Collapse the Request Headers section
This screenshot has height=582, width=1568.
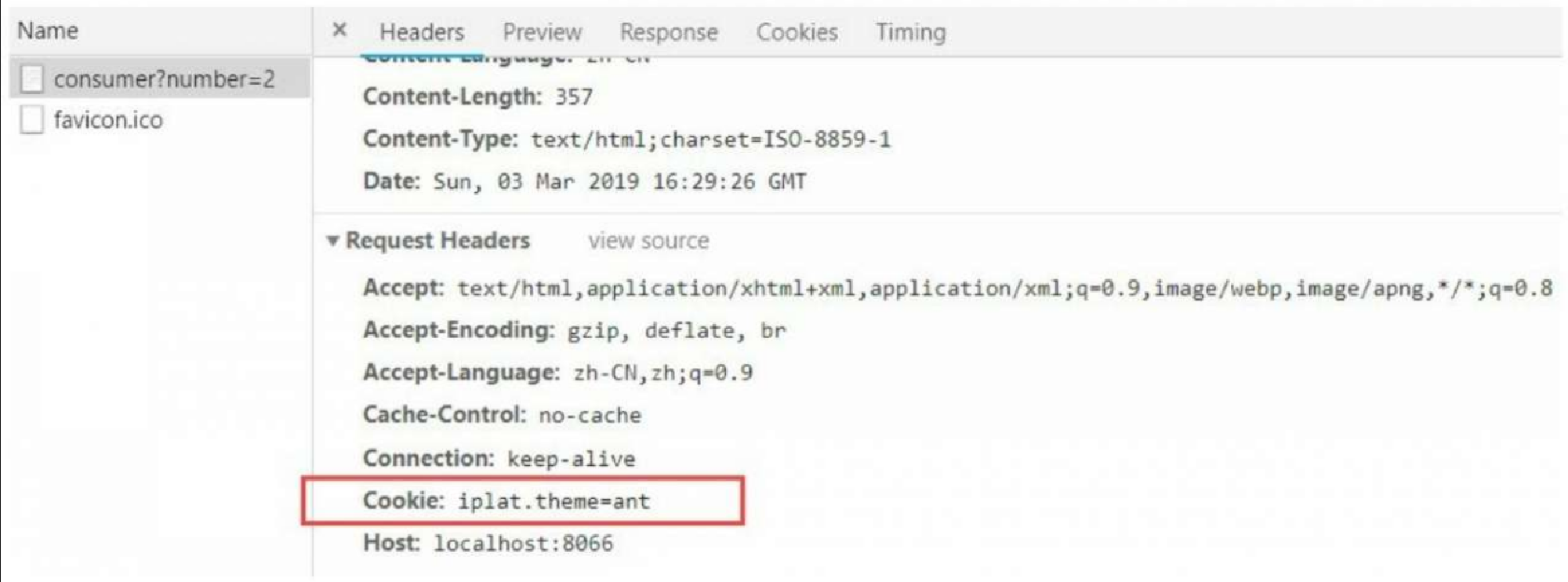[333, 241]
